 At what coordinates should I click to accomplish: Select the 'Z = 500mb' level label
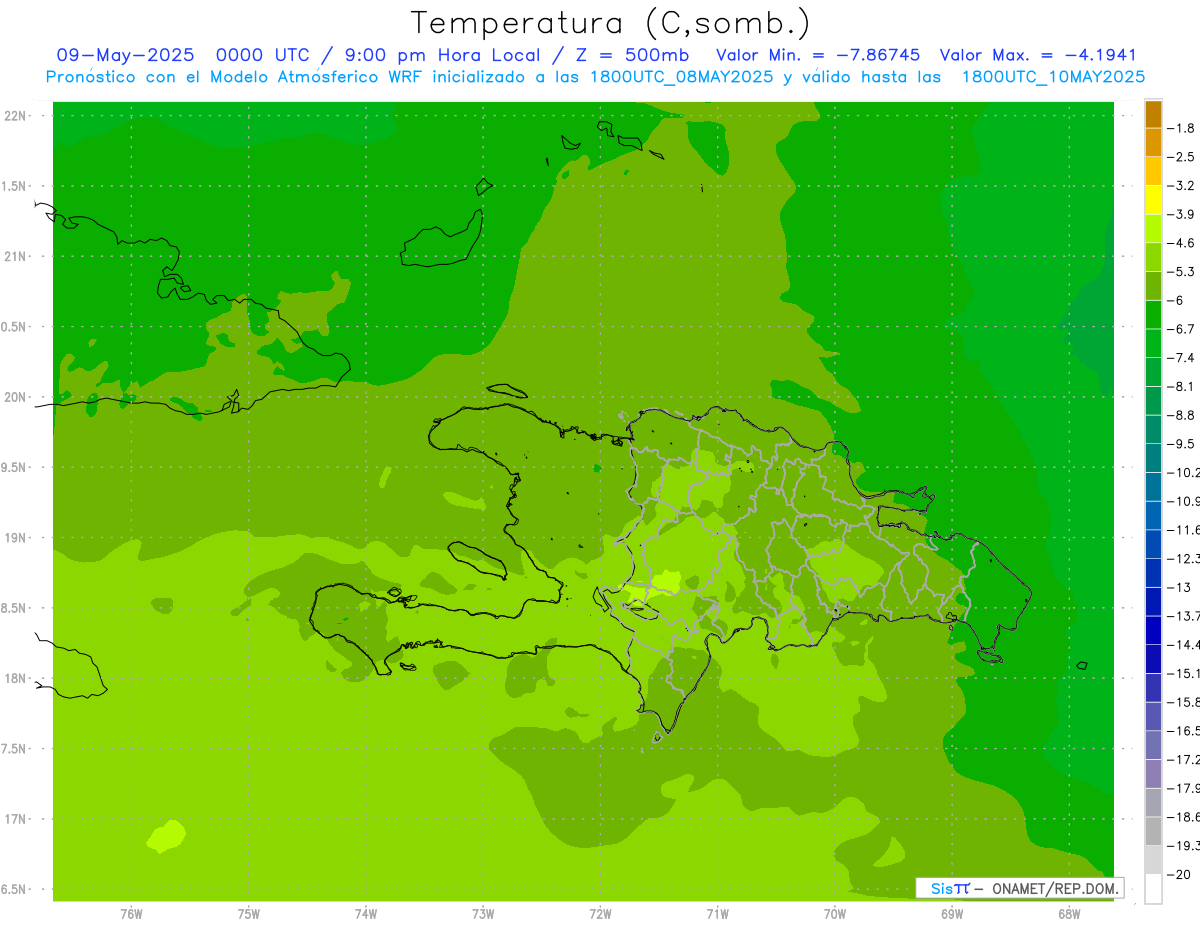[630, 55]
